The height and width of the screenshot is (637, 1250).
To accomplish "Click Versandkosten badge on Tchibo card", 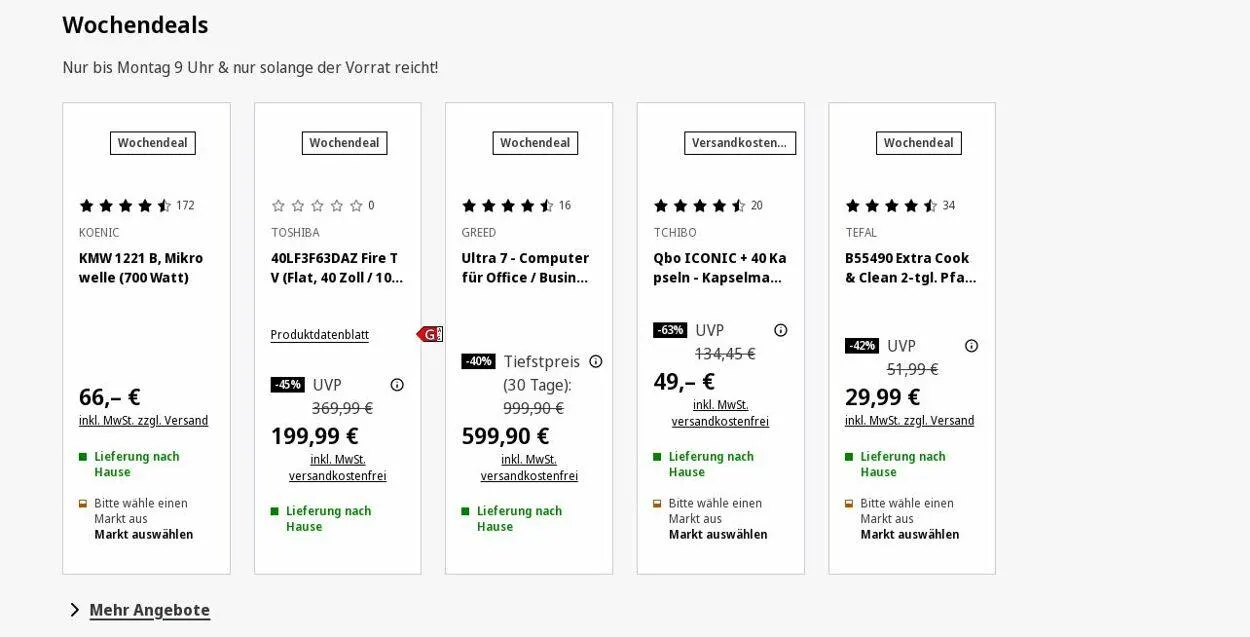I will click(x=739, y=143).
